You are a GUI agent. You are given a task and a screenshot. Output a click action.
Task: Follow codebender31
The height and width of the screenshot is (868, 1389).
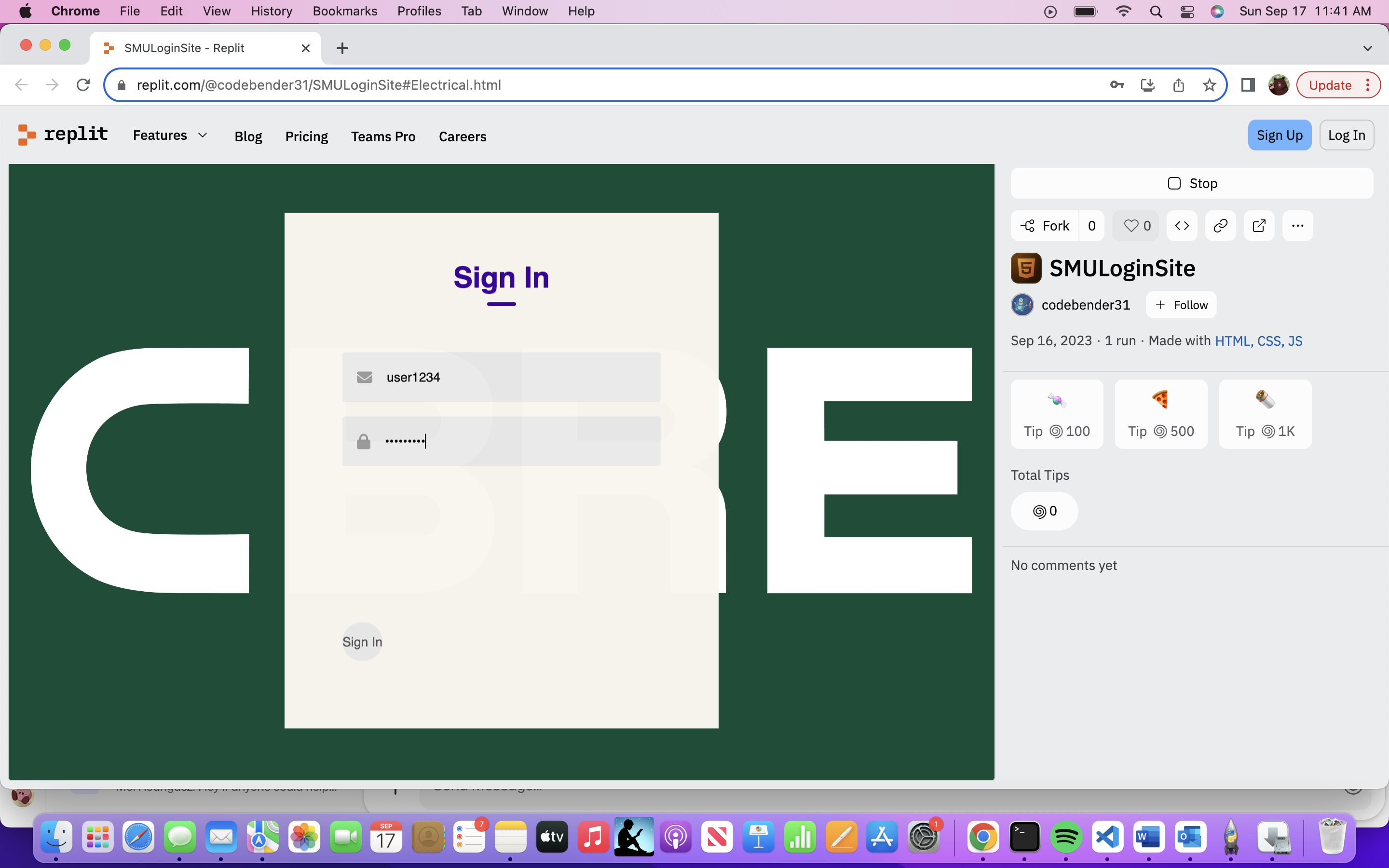pos(1181,305)
